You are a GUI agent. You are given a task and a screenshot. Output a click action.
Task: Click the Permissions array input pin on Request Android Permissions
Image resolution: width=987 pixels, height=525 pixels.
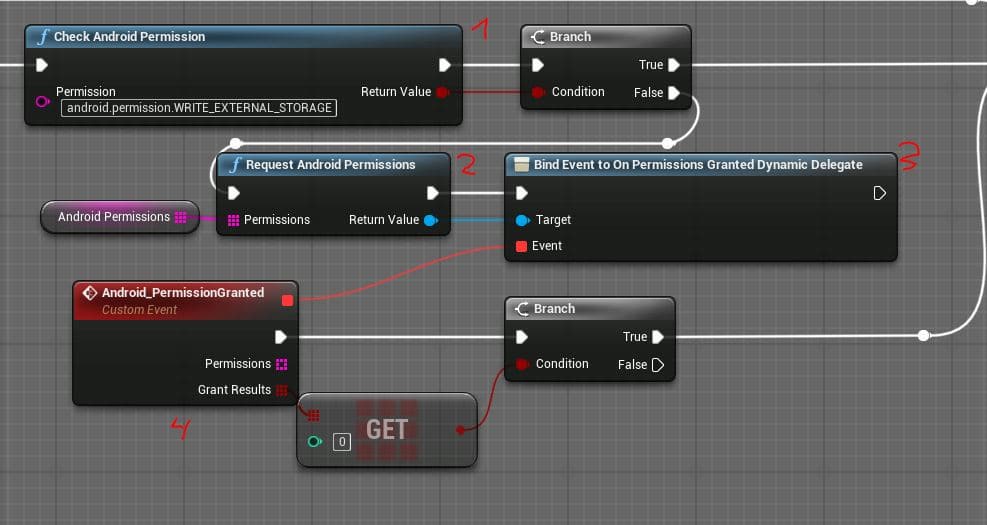pos(234,220)
